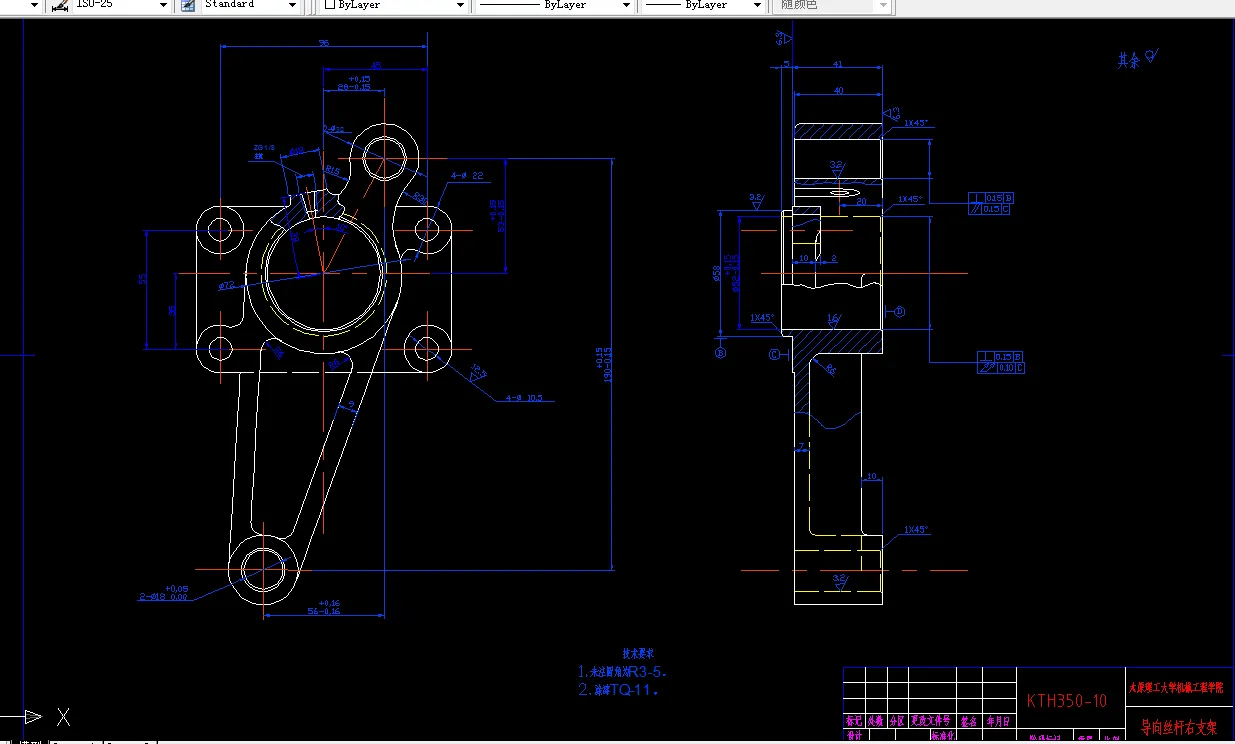This screenshot has width=1235, height=744.
Task: Click the 其余 surface finish symbol top right
Action: (x=1135, y=58)
